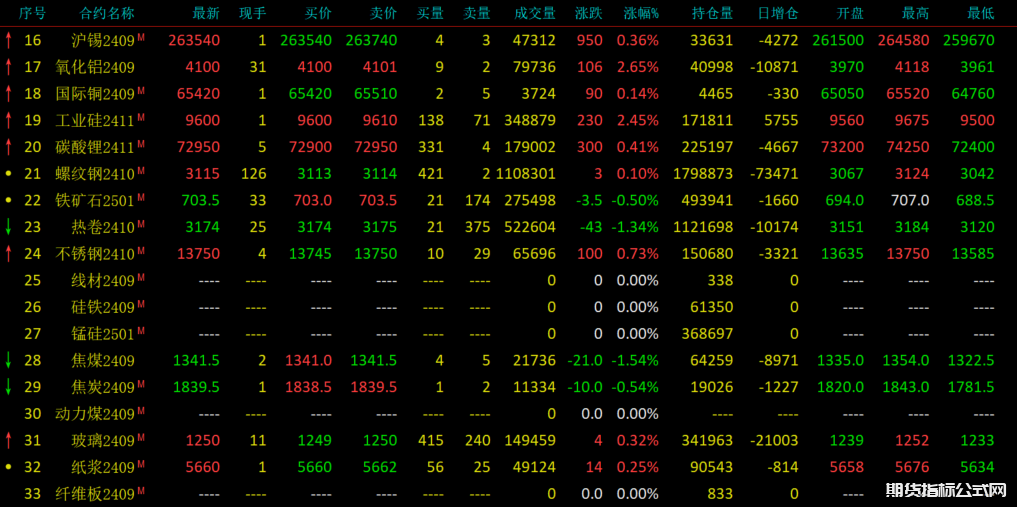Click open interest 1798873 for 螺纹钢2410
This screenshot has height=507, width=1017.
point(703,174)
